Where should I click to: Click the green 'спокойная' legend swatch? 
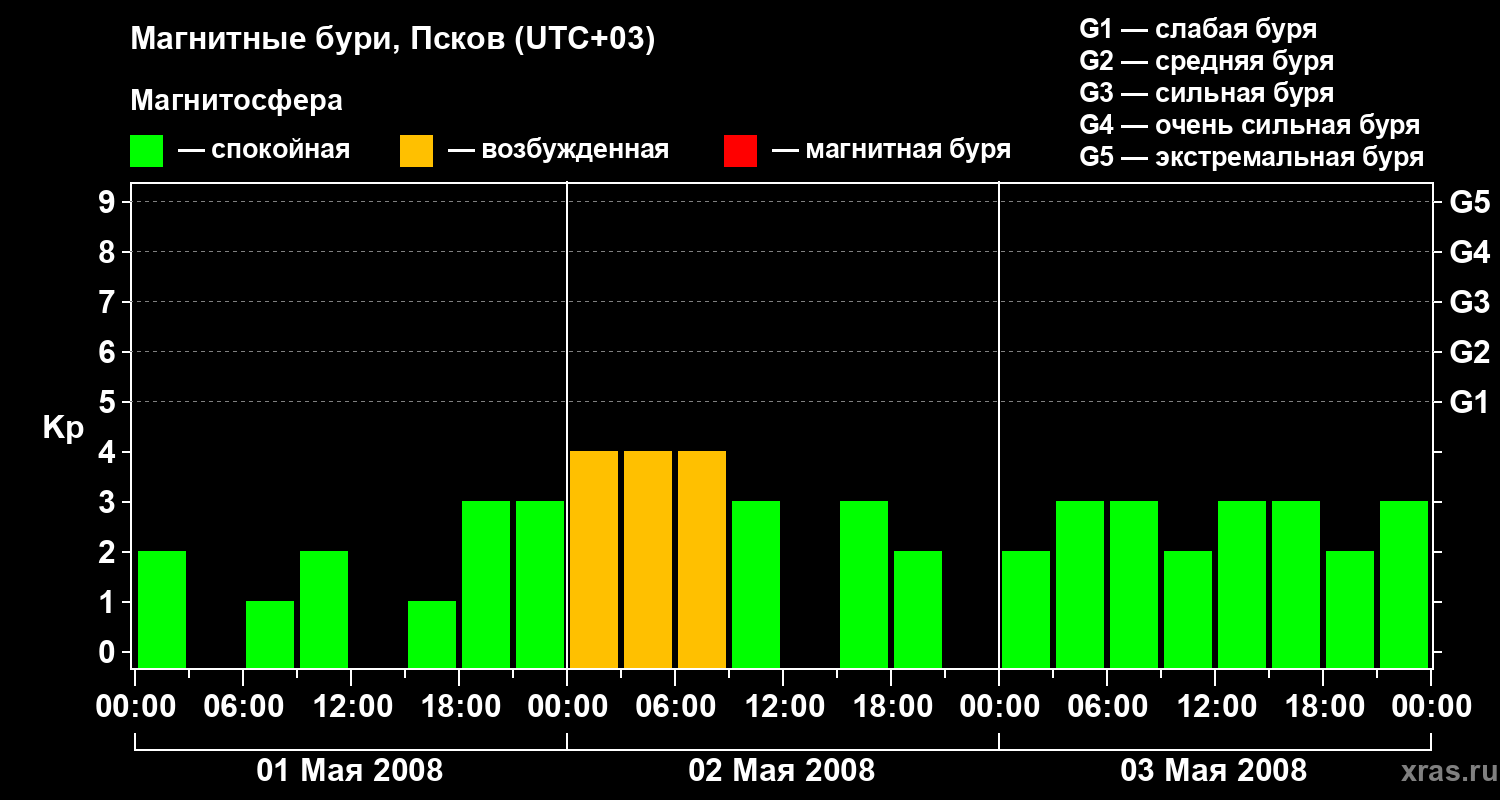[x=147, y=151]
